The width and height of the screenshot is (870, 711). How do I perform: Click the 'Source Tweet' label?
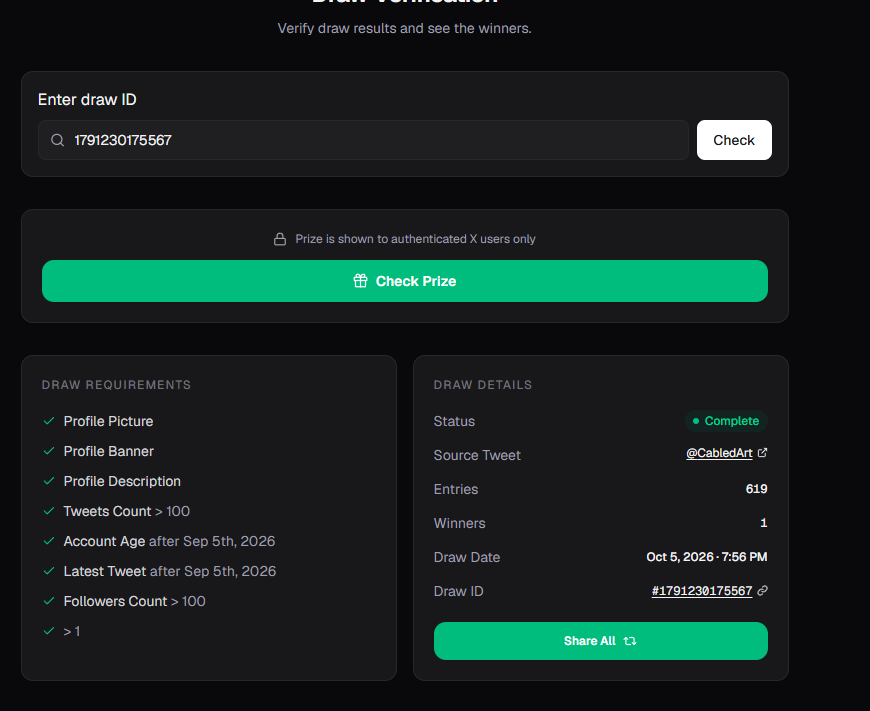[477, 455]
